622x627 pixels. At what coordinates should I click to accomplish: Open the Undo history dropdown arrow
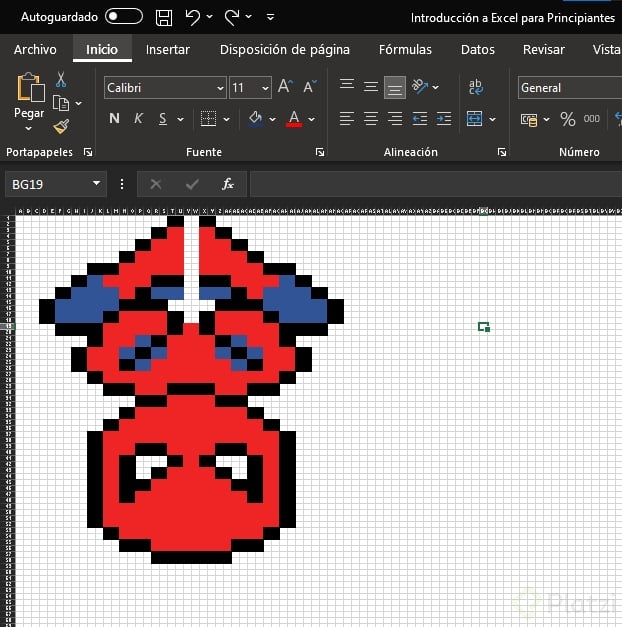(210, 17)
